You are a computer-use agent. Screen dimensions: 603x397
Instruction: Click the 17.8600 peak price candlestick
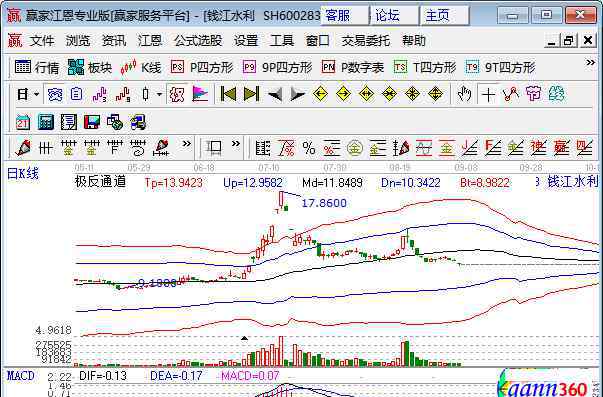[x=282, y=199]
